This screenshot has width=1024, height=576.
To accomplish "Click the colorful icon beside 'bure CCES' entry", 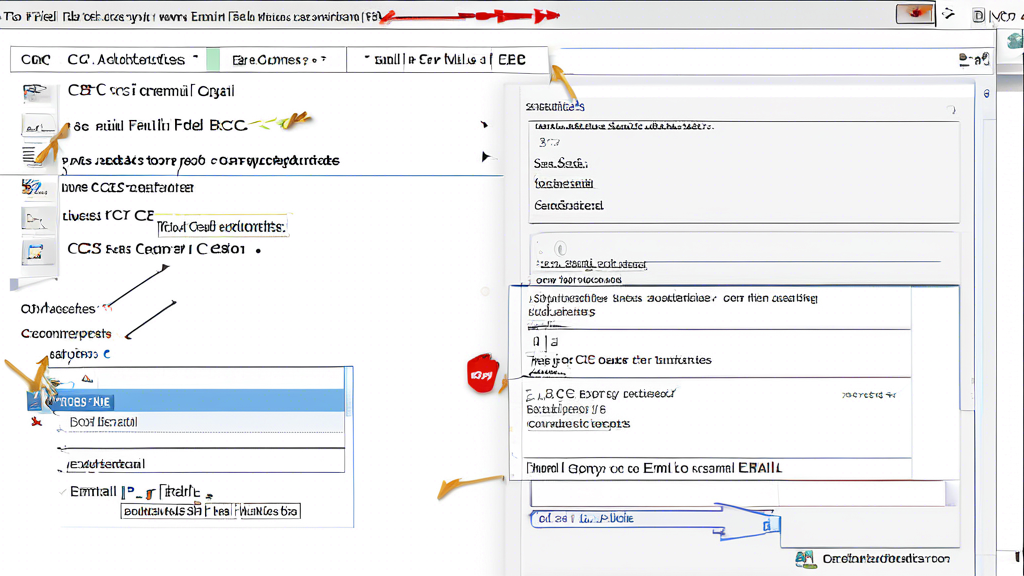I will tap(34, 188).
